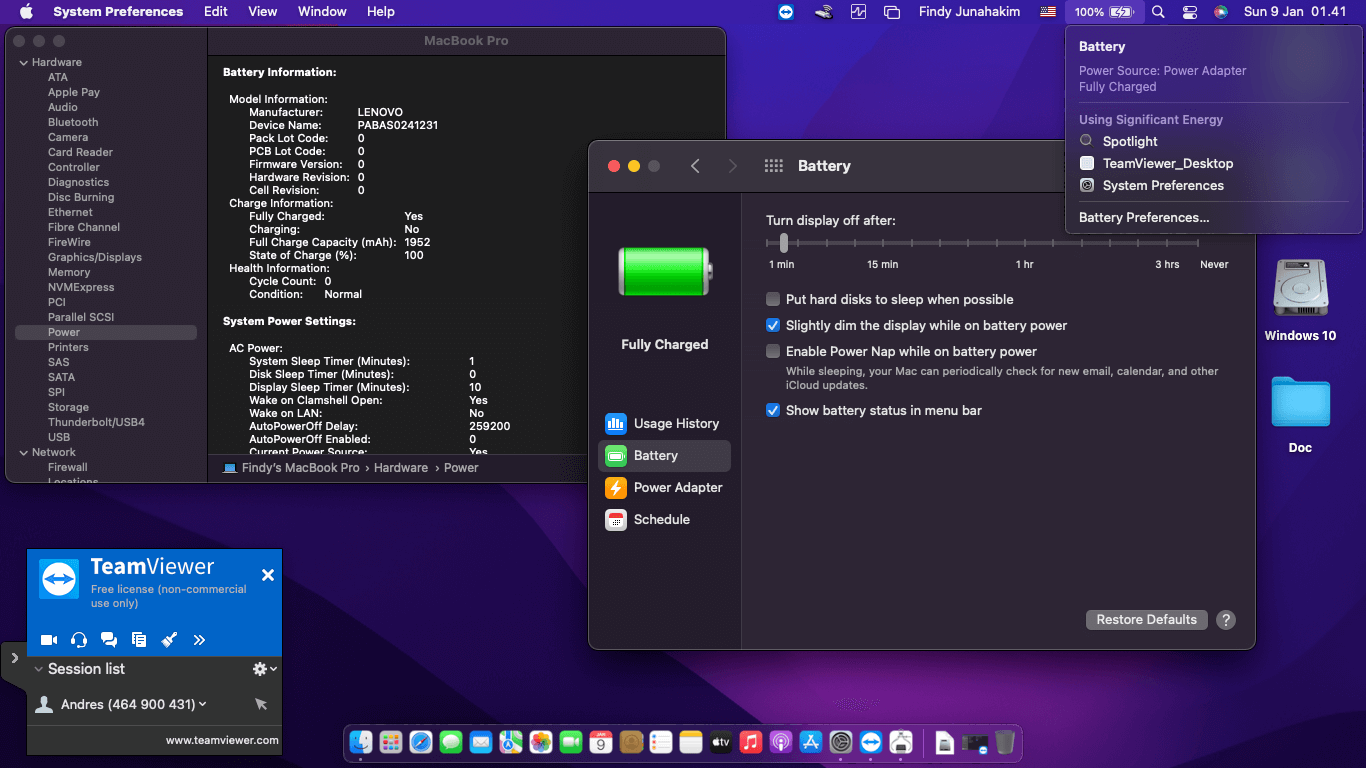Launch Safari from the Dock
Screen dimensions: 1366x768
pos(421,742)
